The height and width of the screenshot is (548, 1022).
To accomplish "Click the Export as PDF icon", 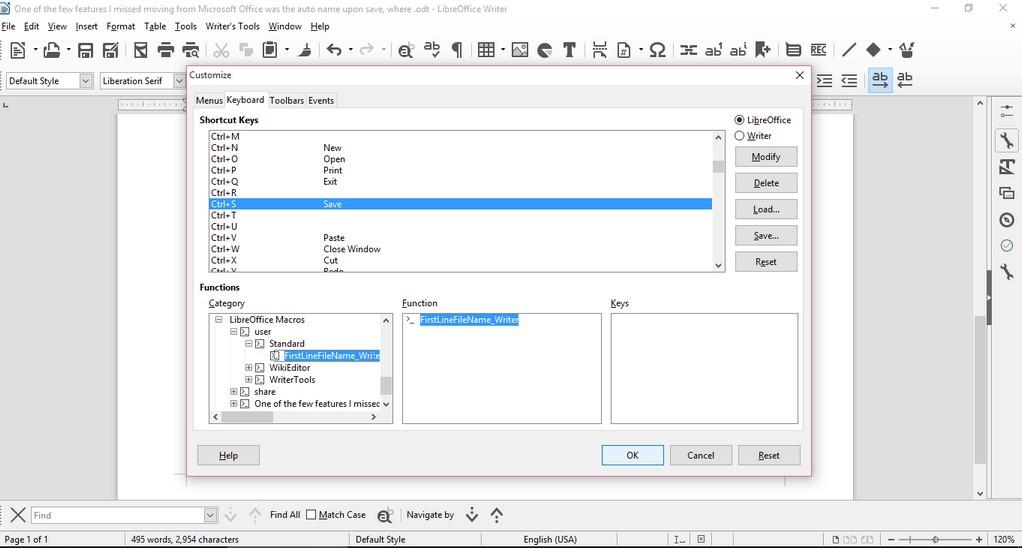I will [x=140, y=50].
